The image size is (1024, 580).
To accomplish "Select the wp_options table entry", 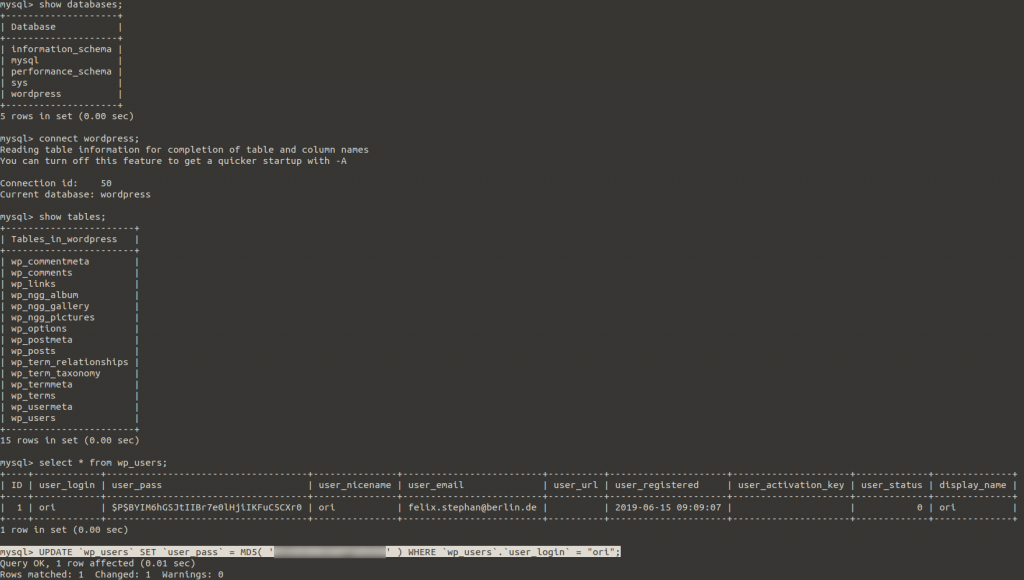I will tap(39, 329).
